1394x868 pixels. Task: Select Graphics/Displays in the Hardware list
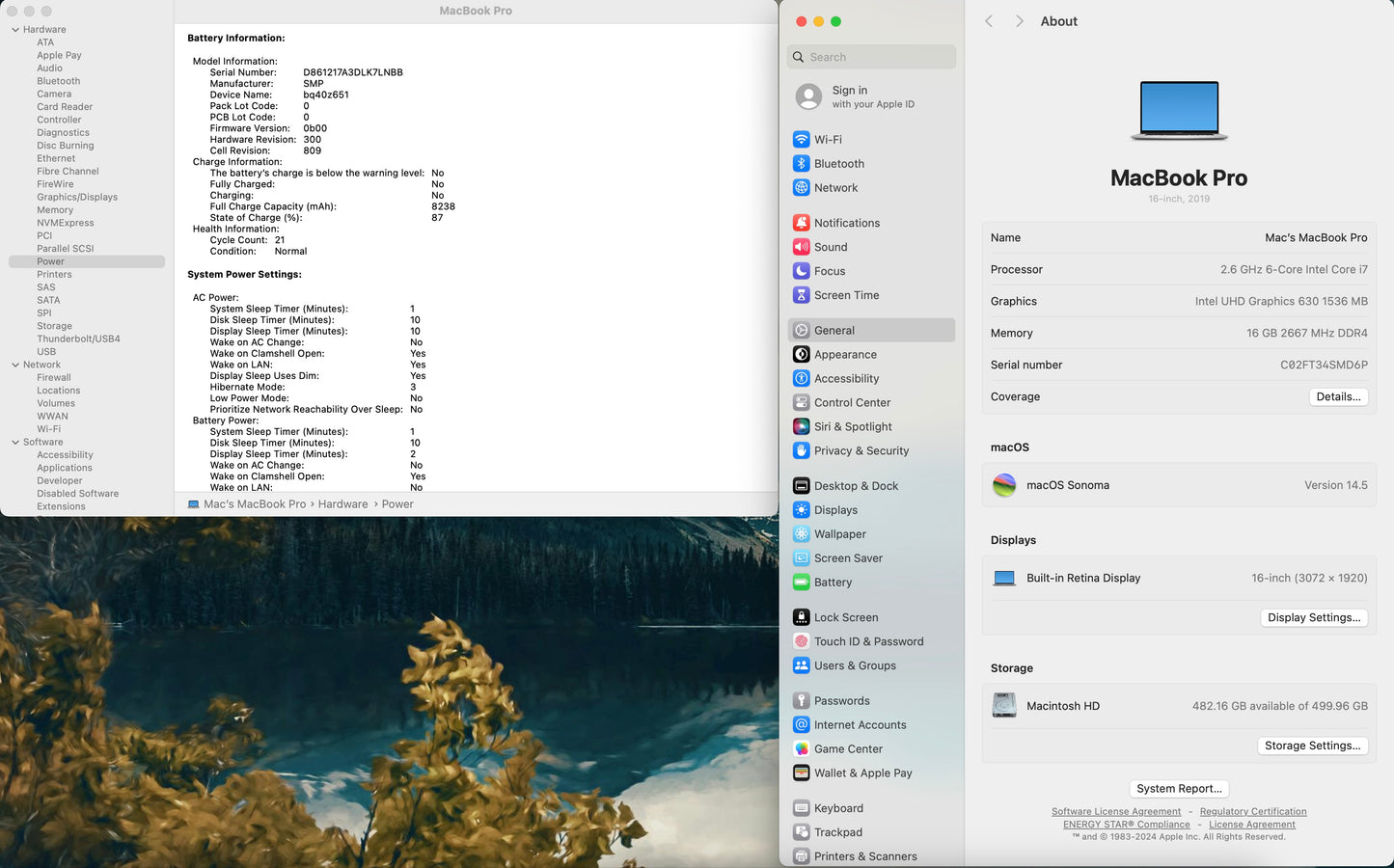coord(77,197)
